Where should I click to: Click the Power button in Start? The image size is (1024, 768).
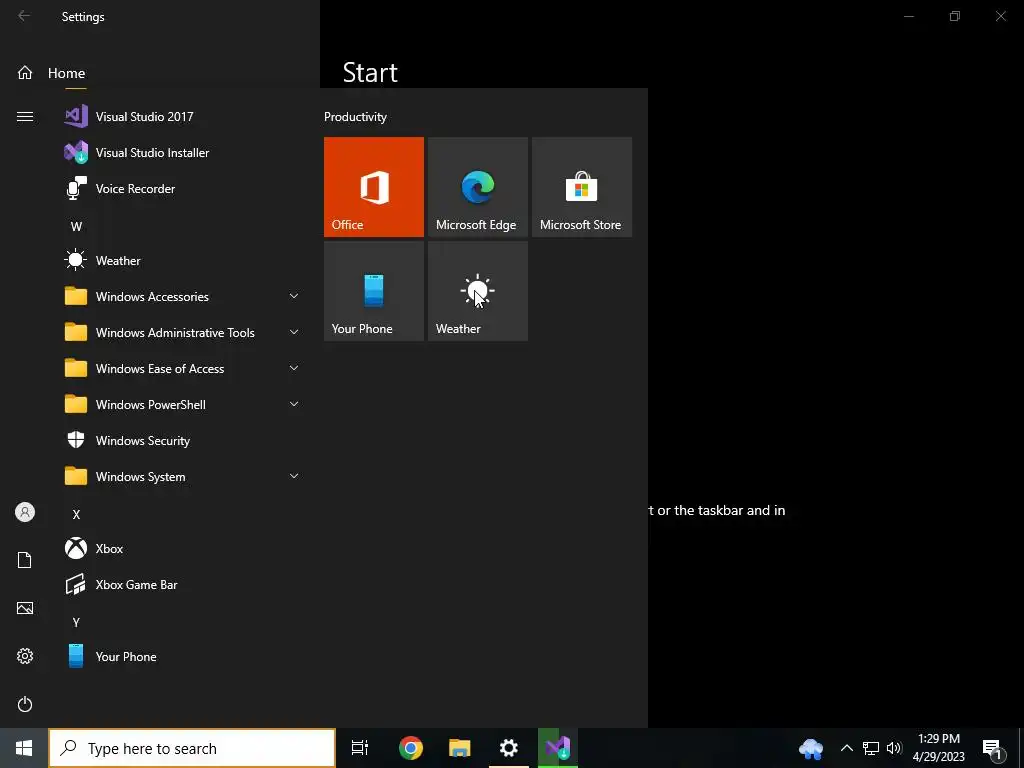[x=25, y=704]
